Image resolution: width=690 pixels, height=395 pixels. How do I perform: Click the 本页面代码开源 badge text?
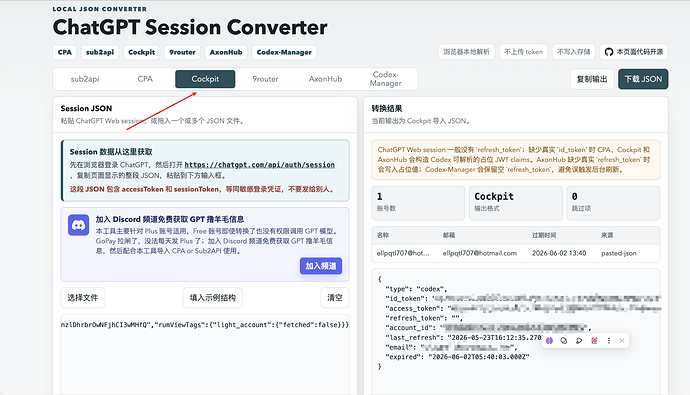click(639, 52)
